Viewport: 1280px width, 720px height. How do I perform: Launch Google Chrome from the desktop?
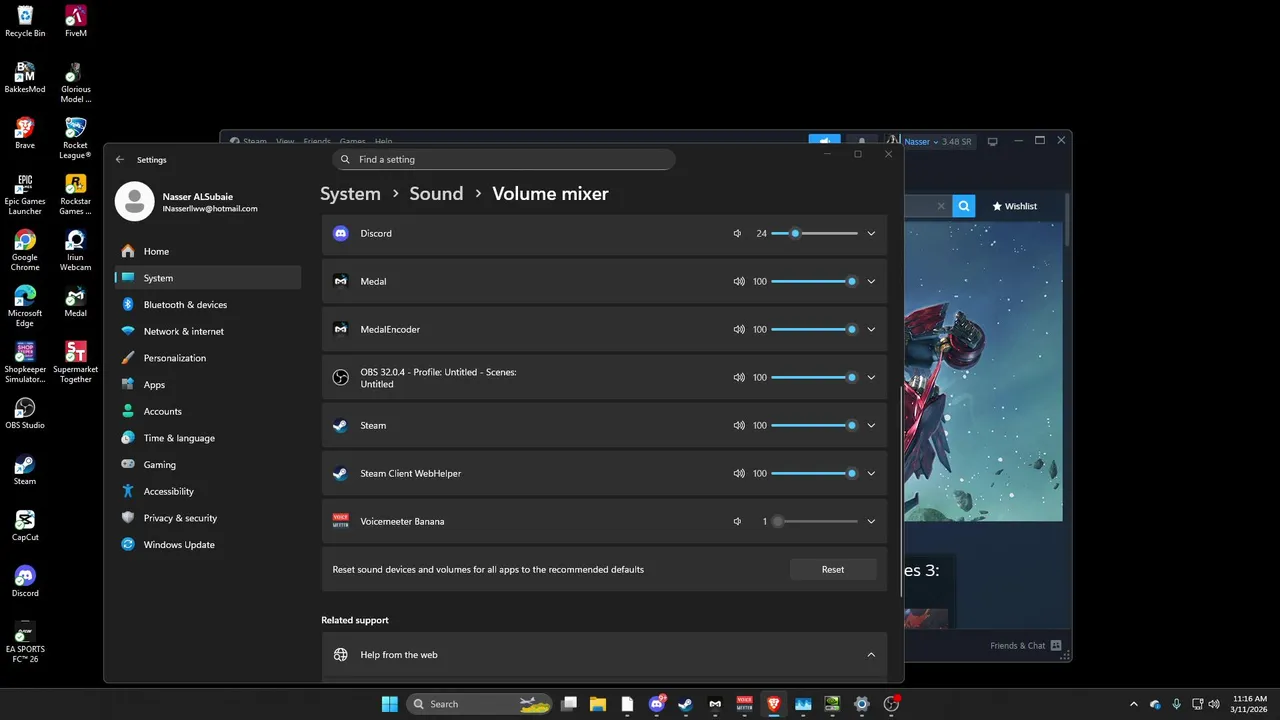click(25, 250)
